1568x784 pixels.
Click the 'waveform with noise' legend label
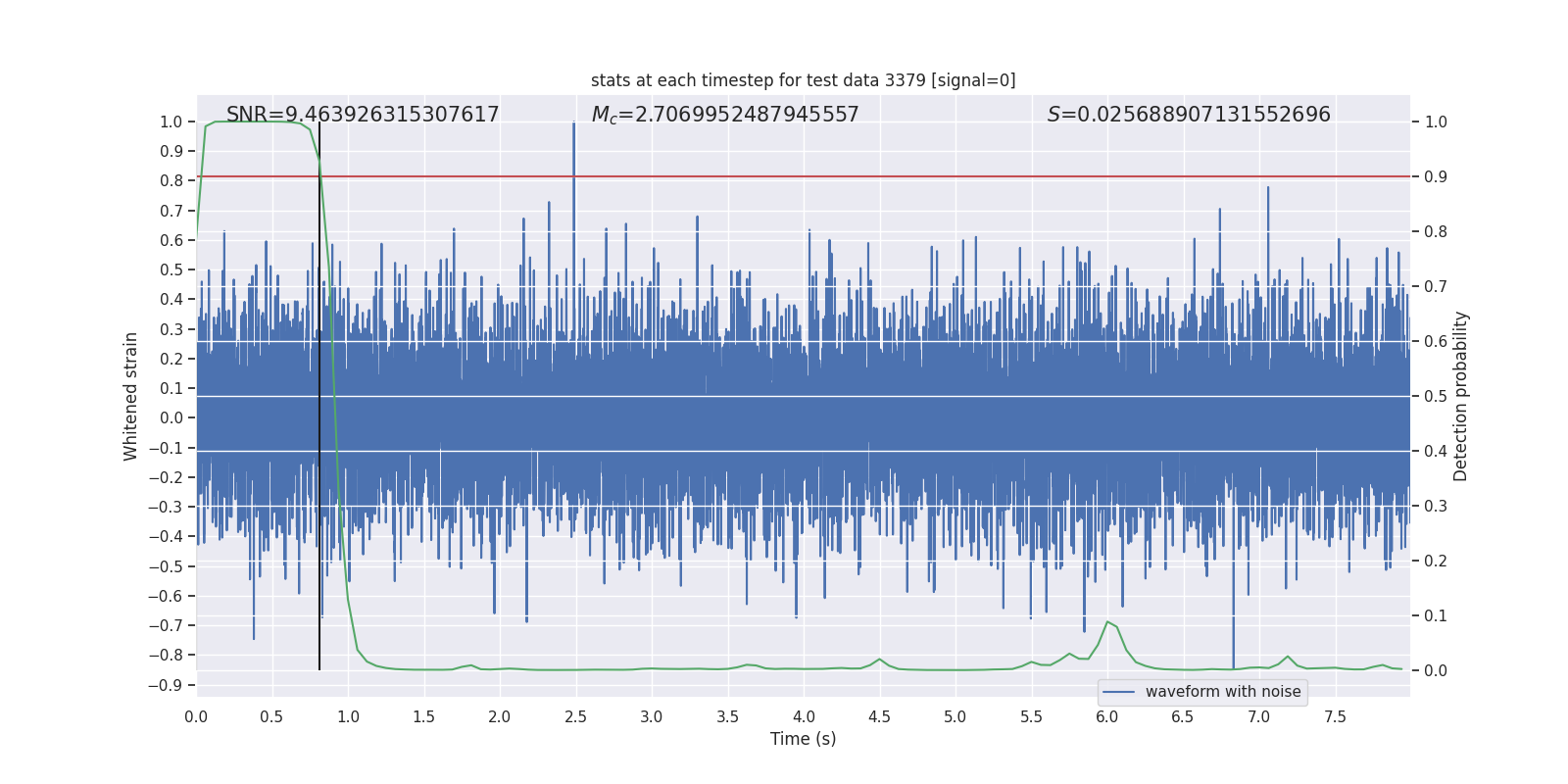(1223, 692)
